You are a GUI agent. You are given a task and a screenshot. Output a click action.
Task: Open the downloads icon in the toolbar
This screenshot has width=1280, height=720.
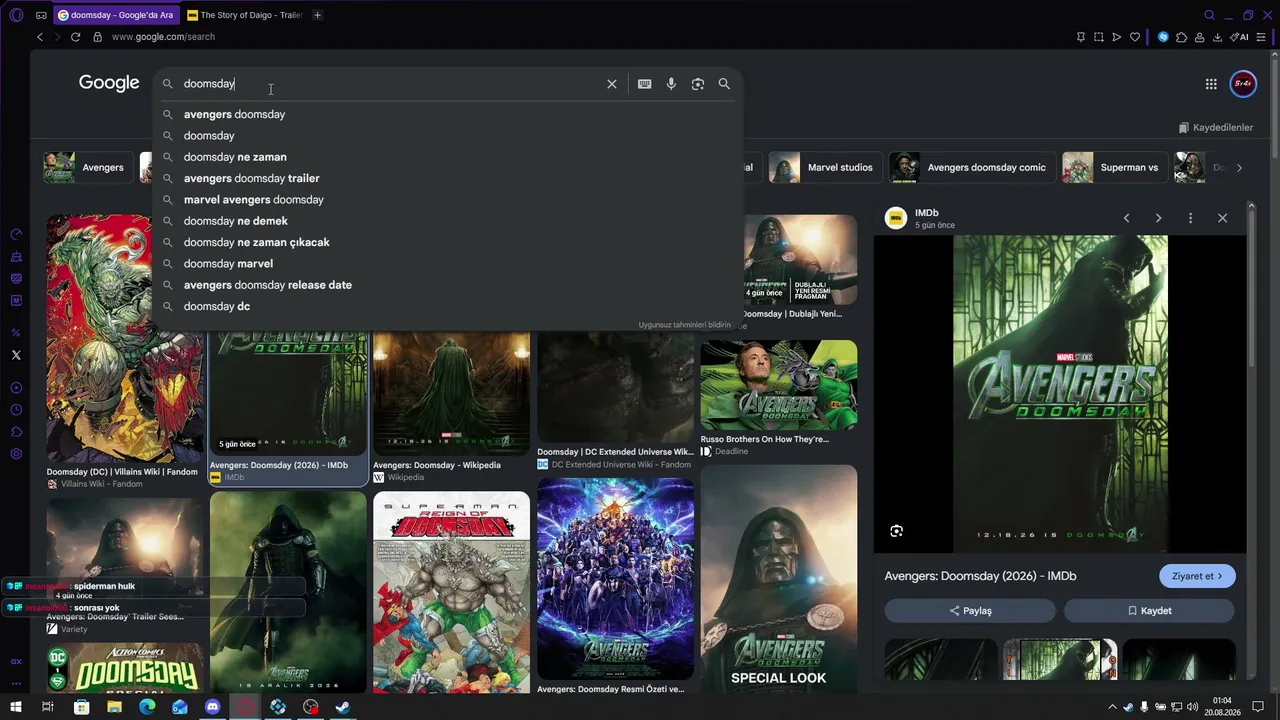pyautogui.click(x=1217, y=37)
